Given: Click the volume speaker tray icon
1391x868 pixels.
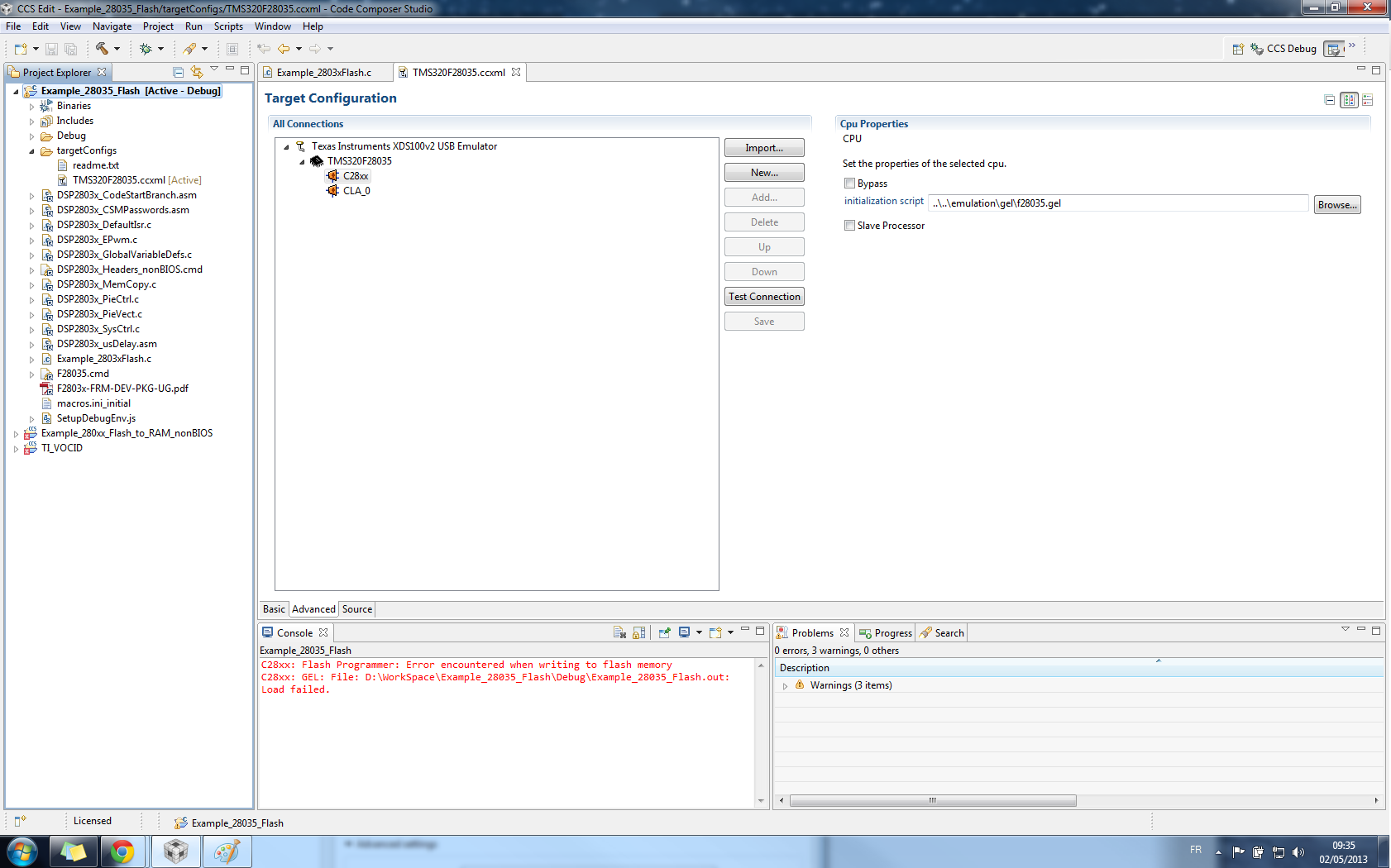Looking at the screenshot, I should 1298,851.
